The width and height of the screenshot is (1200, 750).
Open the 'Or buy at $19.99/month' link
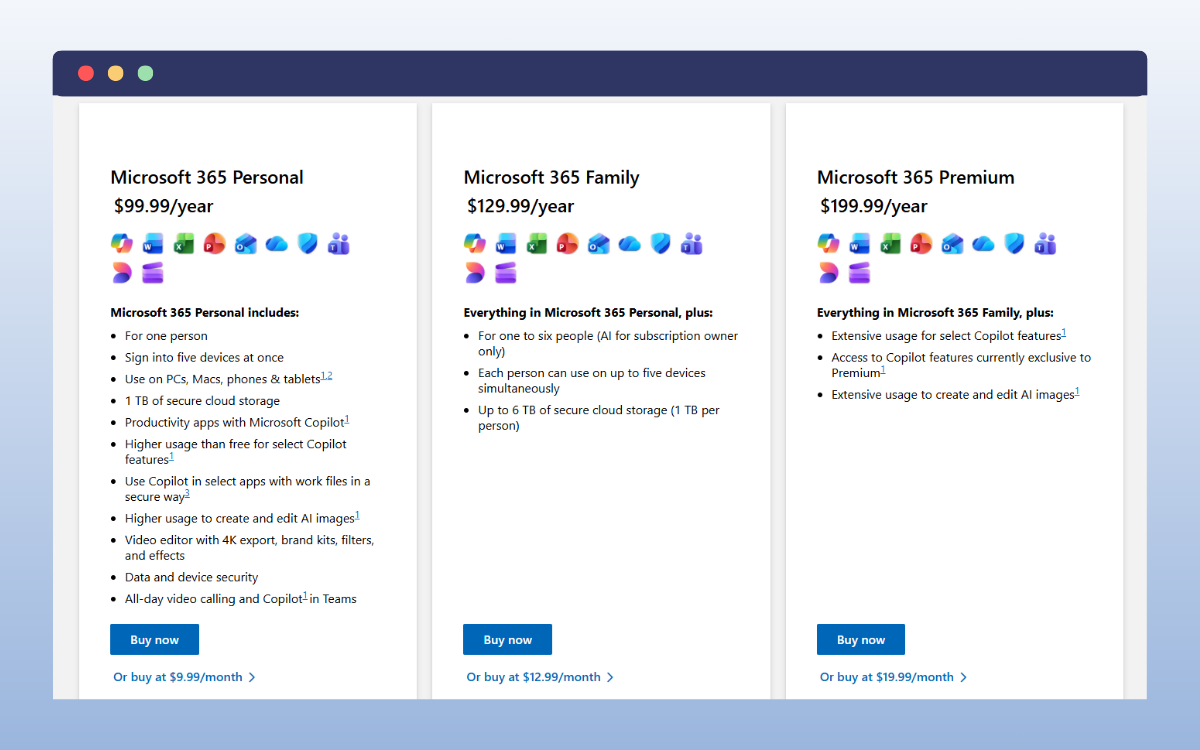(x=893, y=677)
